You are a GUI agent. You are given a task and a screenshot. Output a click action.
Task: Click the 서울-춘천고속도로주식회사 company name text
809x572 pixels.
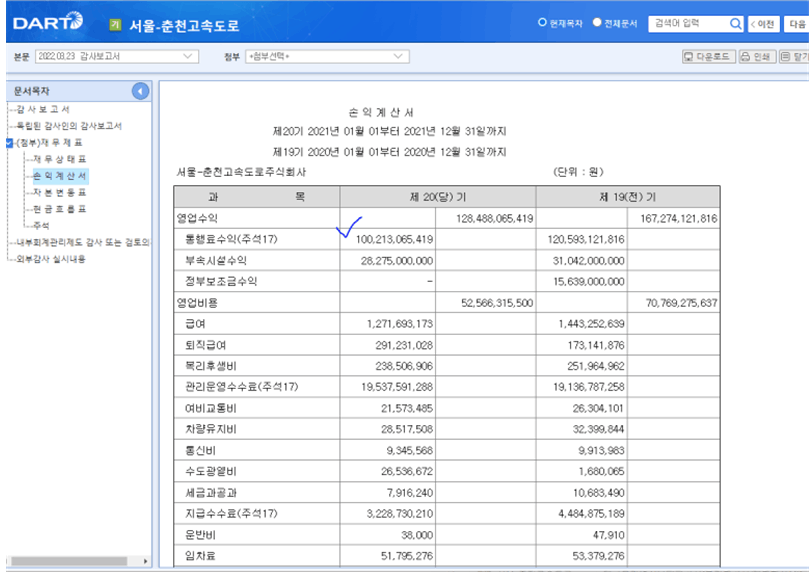point(241,172)
